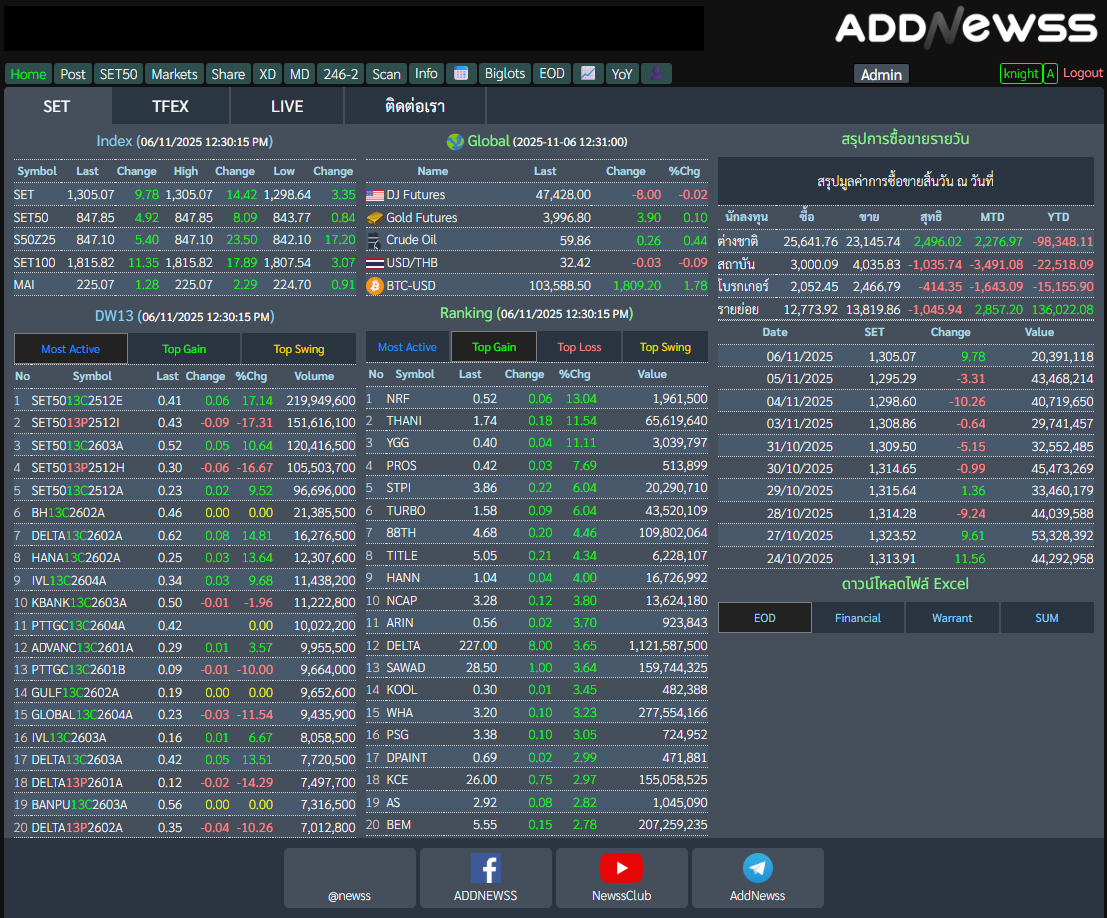Select Top Swing in the DW13 panel

[x=299, y=349]
